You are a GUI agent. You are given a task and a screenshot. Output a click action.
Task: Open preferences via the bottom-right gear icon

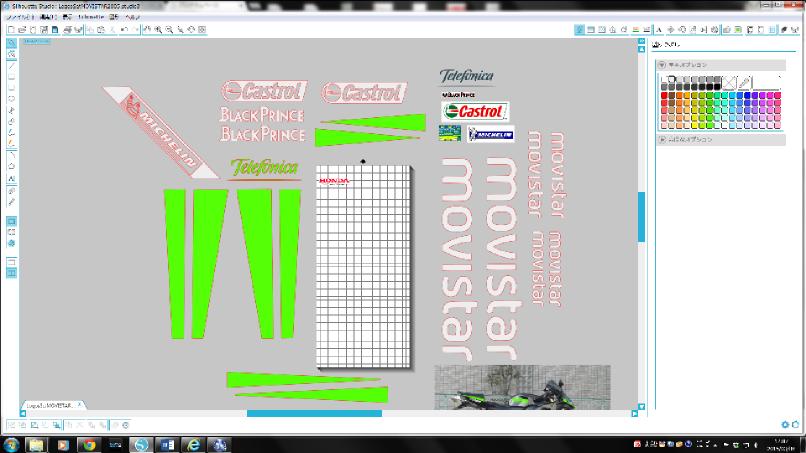785,425
